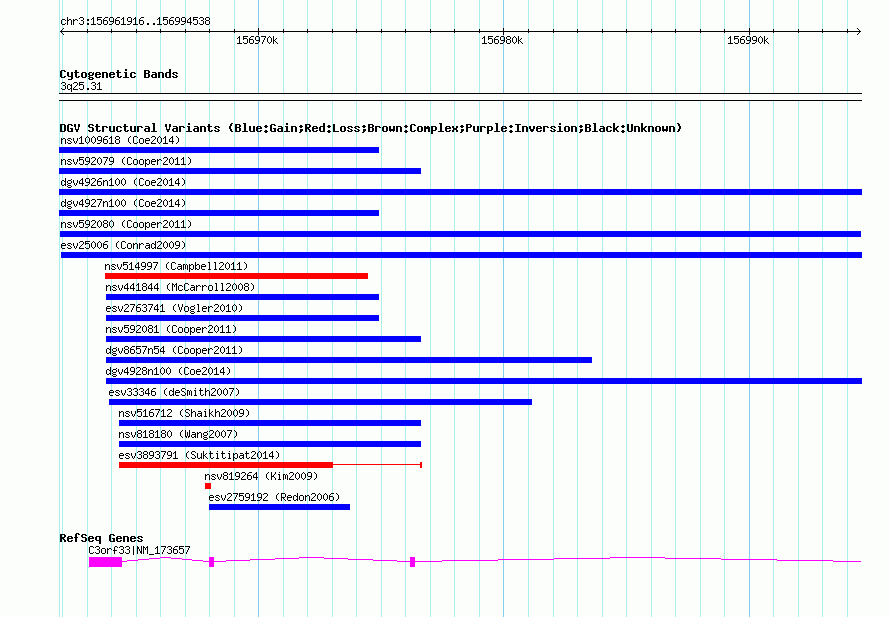The height and width of the screenshot is (617, 890).
Task: Click esv33346 (deSmith2007) label
Action: [x=174, y=392]
